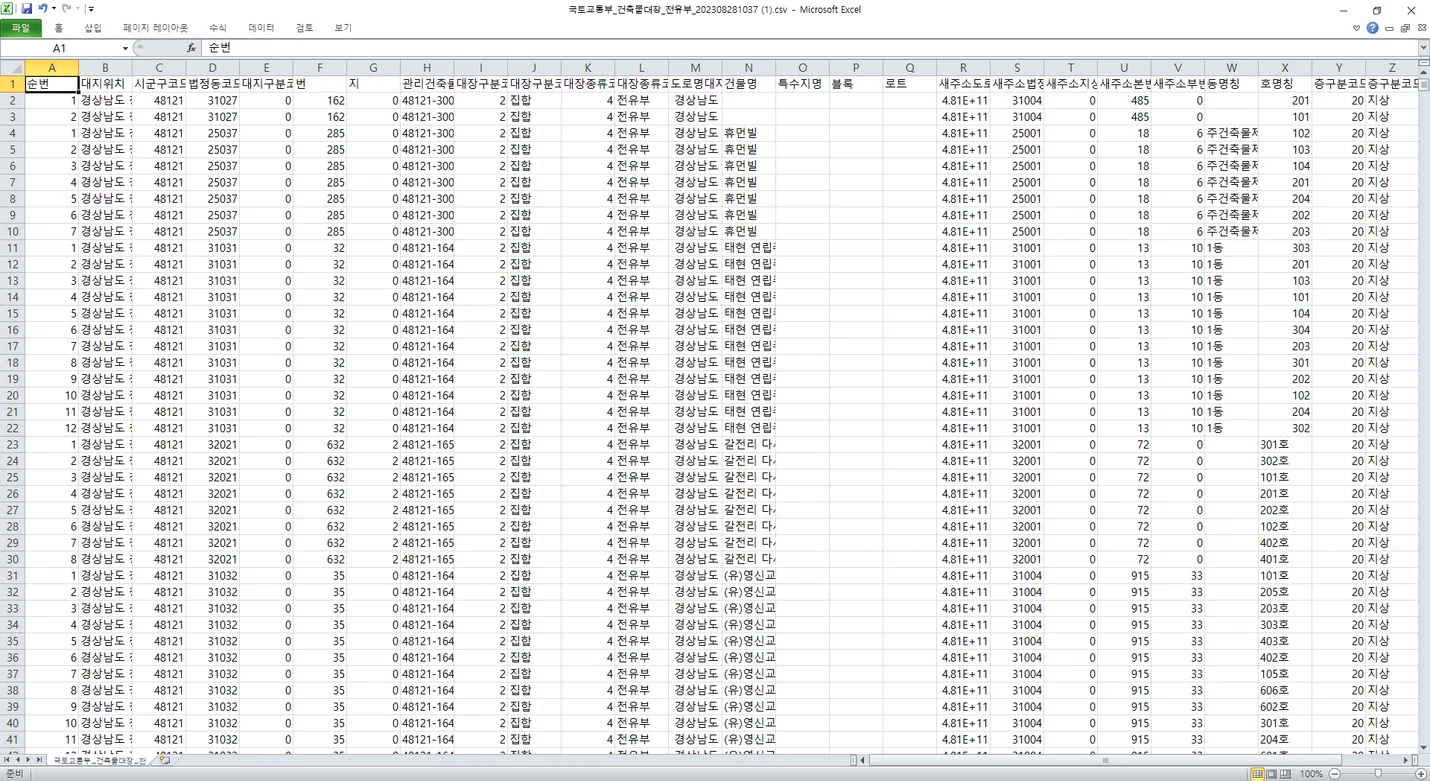Select row header 11

click(12, 248)
